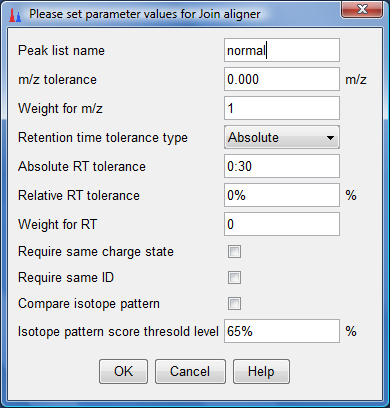Open Help for Join aligner
This screenshot has height=408, width=390.
coord(261,371)
